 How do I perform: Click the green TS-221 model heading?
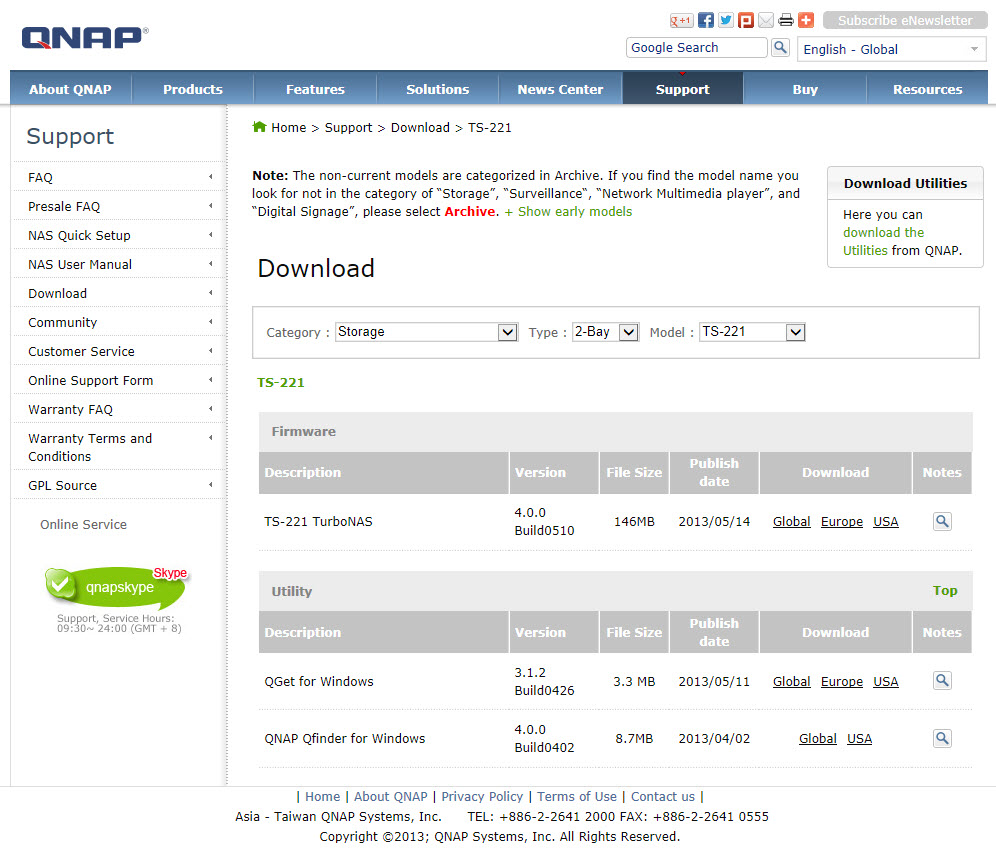pos(281,382)
